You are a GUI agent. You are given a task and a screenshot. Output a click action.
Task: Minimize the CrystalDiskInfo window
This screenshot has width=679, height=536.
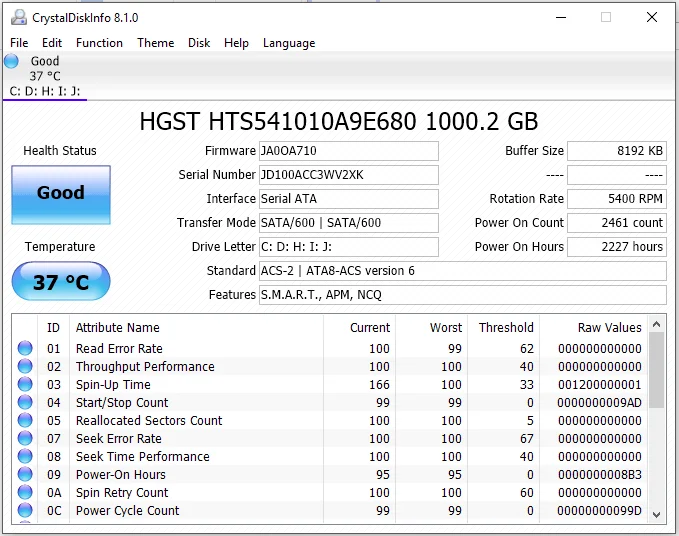point(561,17)
